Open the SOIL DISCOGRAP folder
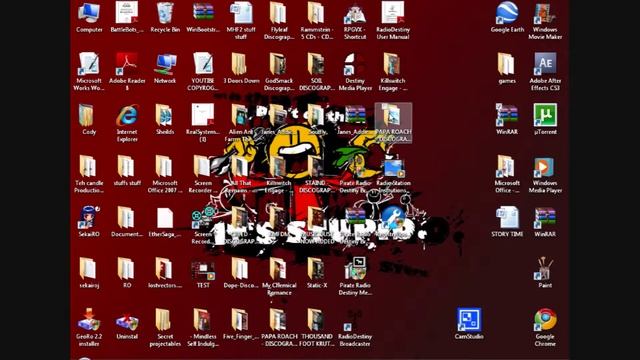Viewport: 640px width, 360px height. [317, 64]
